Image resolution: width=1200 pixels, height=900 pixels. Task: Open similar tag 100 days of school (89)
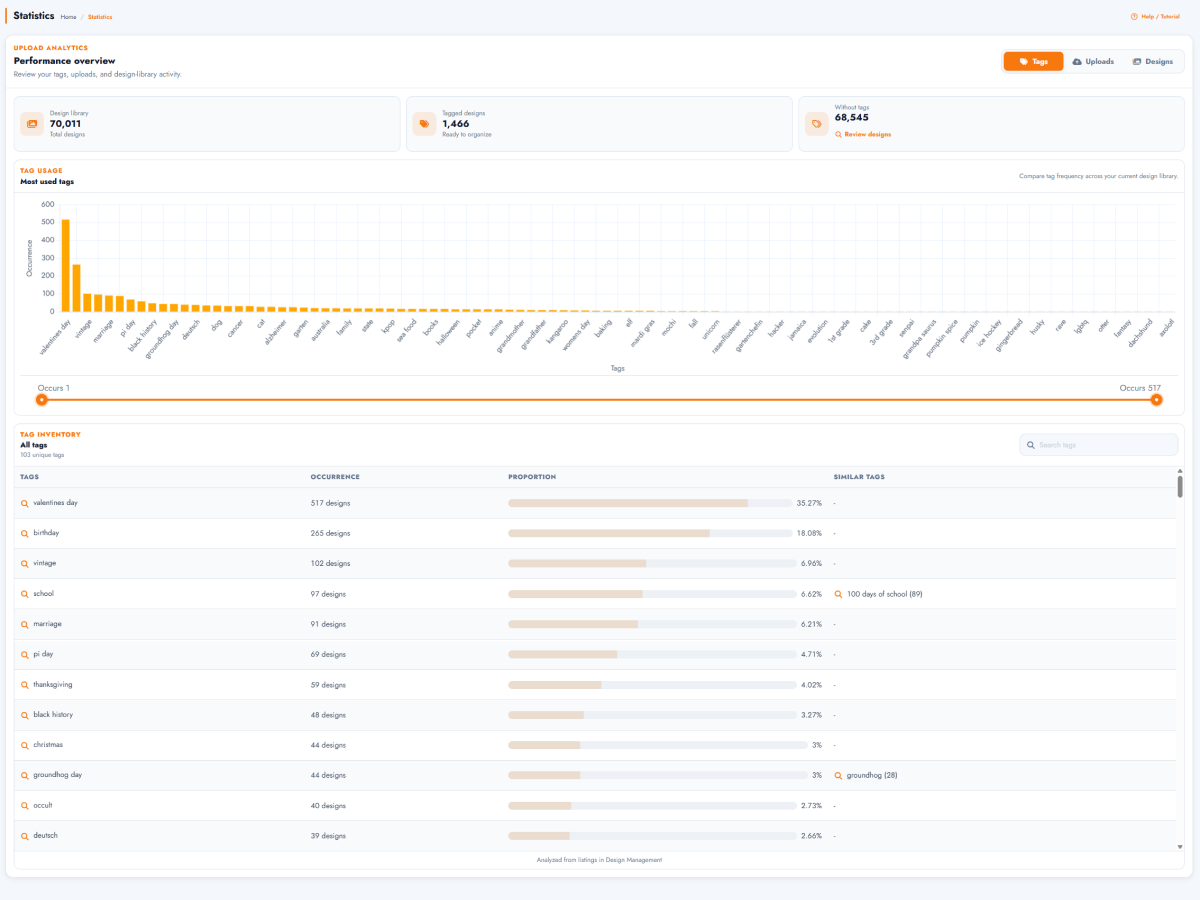[885, 594]
